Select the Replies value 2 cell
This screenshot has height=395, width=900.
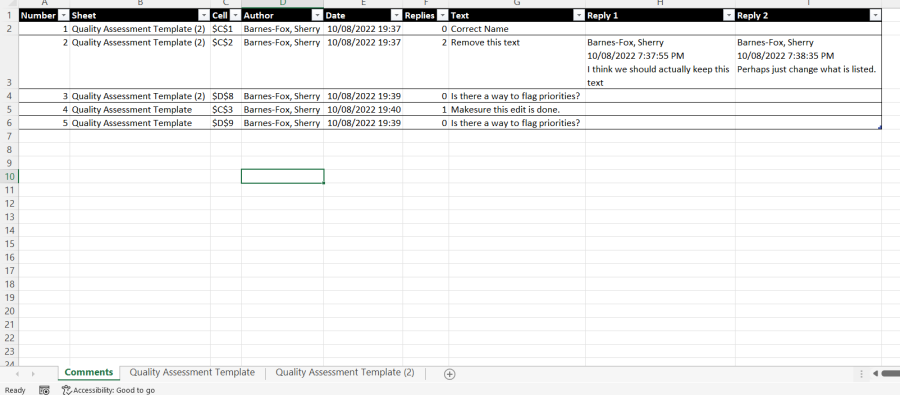click(x=425, y=62)
